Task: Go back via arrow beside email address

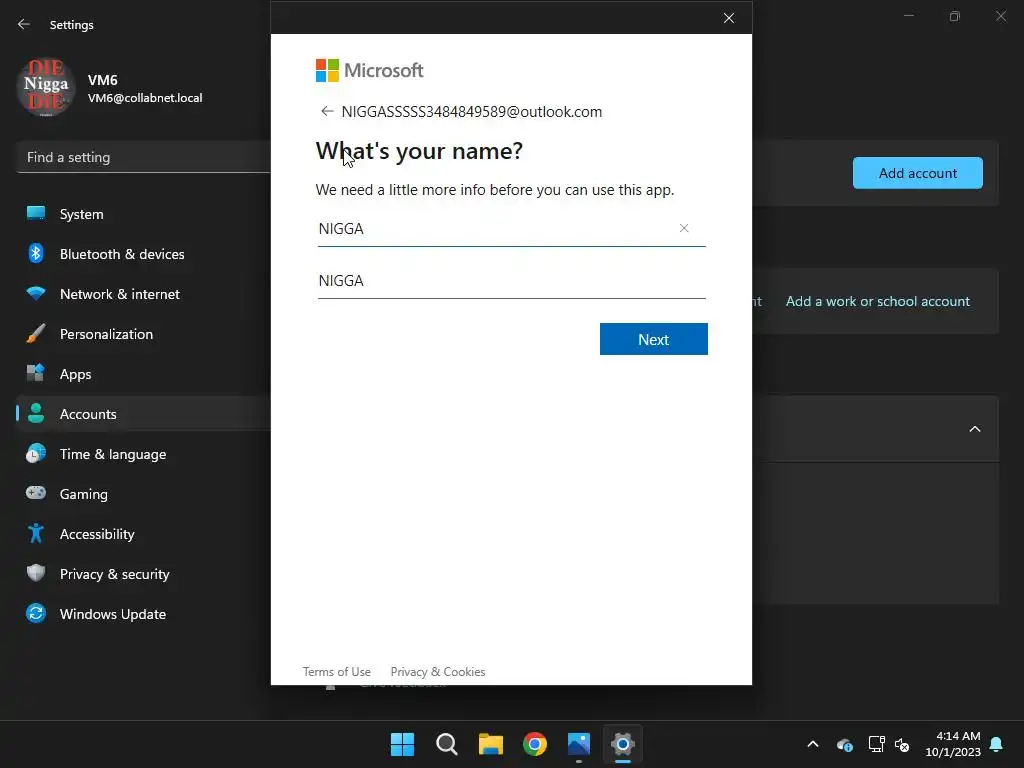Action: (327, 111)
